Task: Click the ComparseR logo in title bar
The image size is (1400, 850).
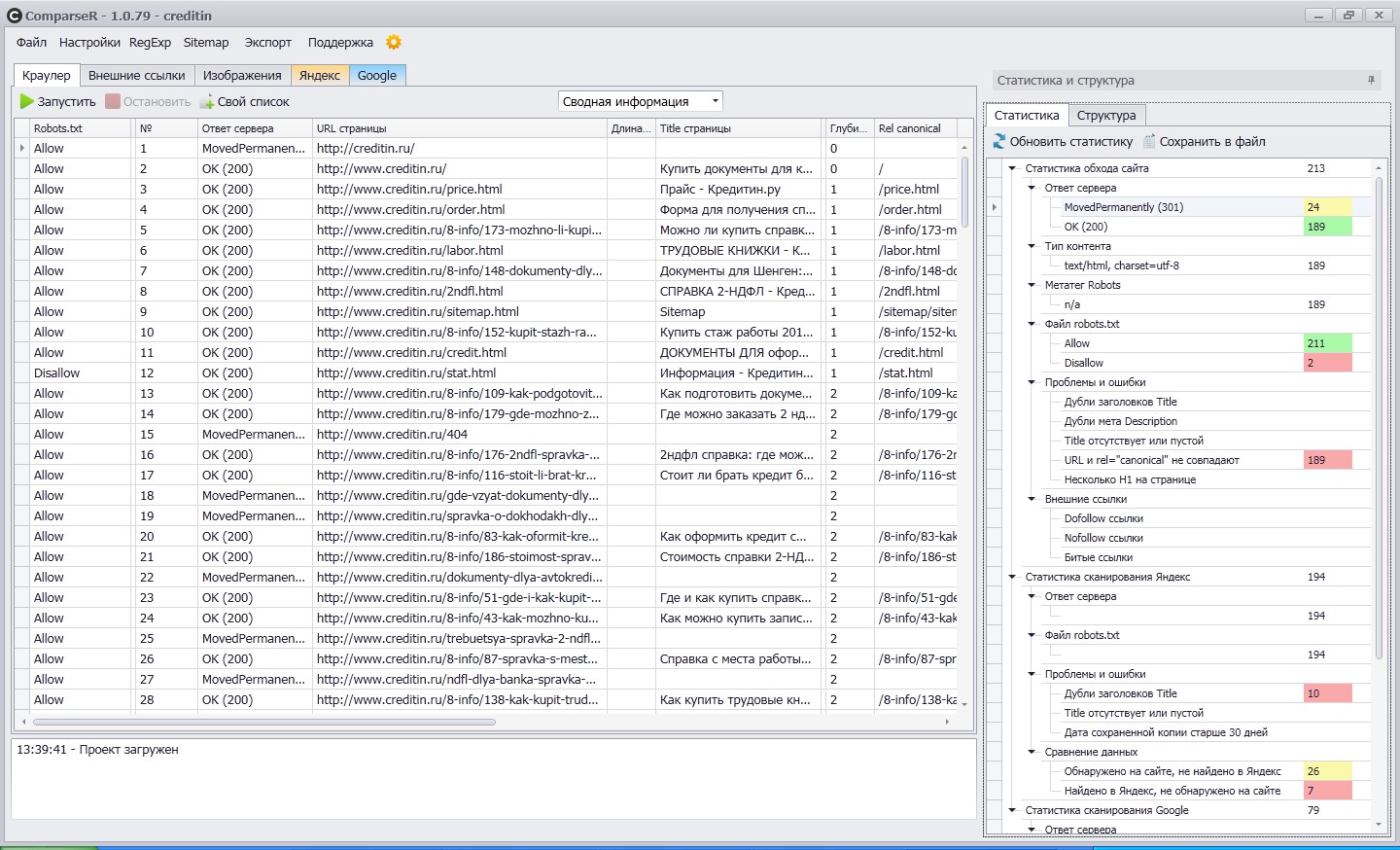Action: point(14,16)
